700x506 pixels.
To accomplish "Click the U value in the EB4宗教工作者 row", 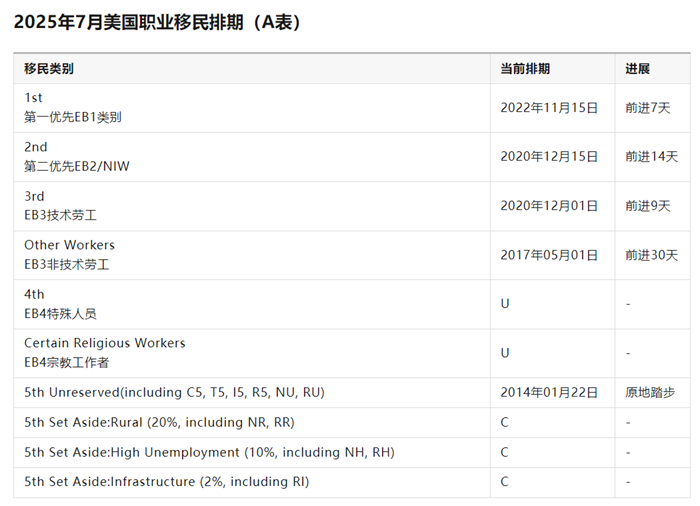I will 505,353.
